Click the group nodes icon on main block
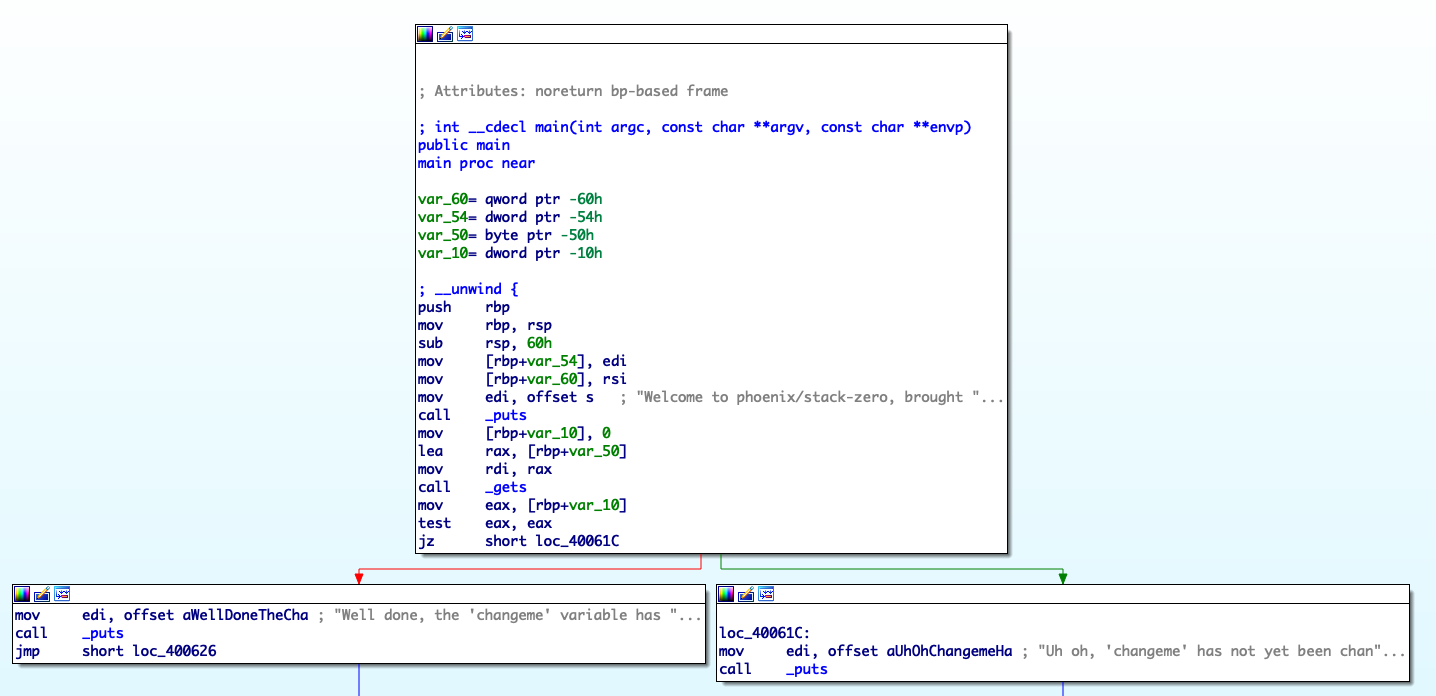Screen dimensions: 1436x696 coord(465,34)
